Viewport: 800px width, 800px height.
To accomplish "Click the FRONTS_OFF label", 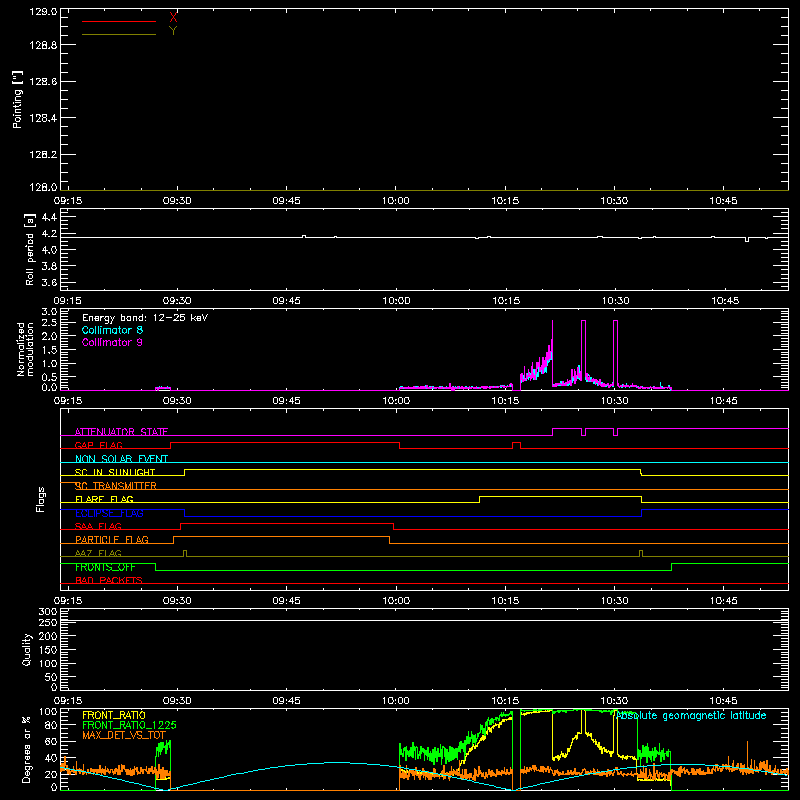I will click(105, 567).
